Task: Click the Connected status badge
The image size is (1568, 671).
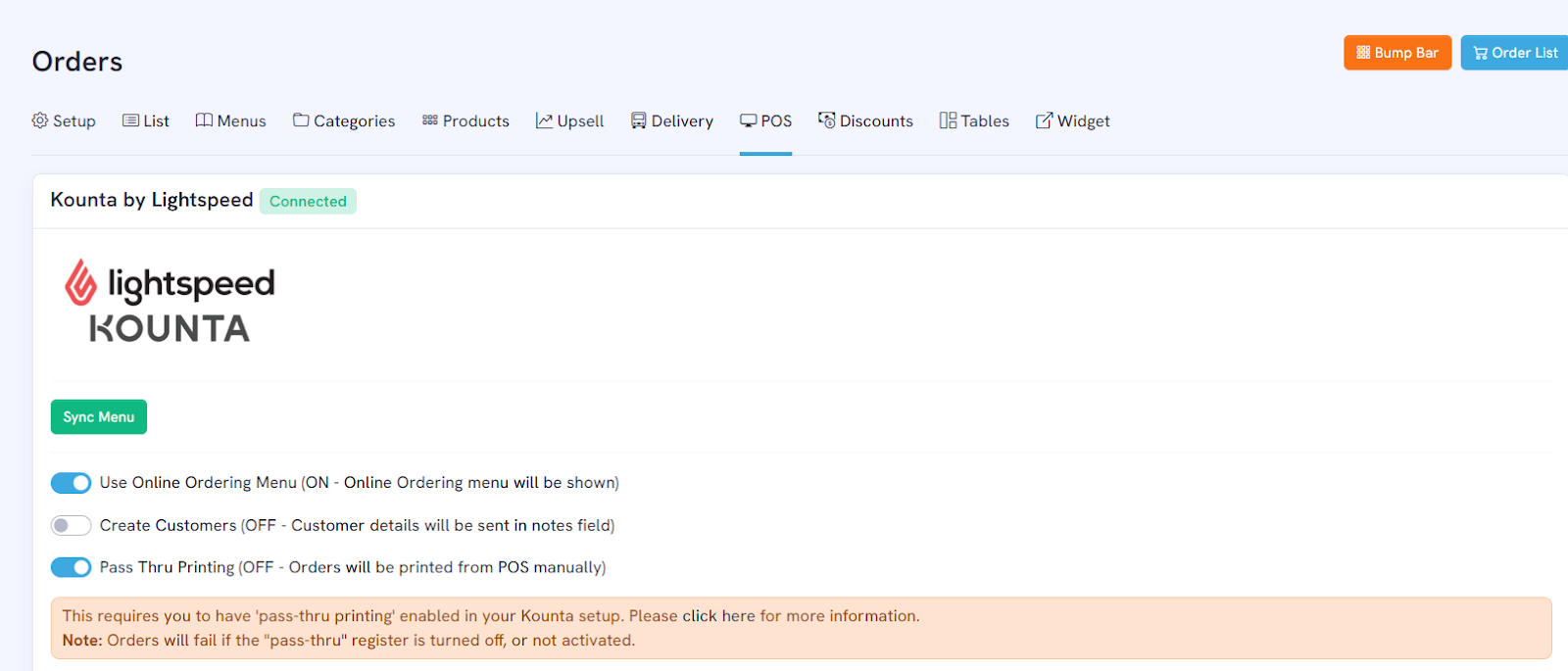Action: [x=308, y=201]
